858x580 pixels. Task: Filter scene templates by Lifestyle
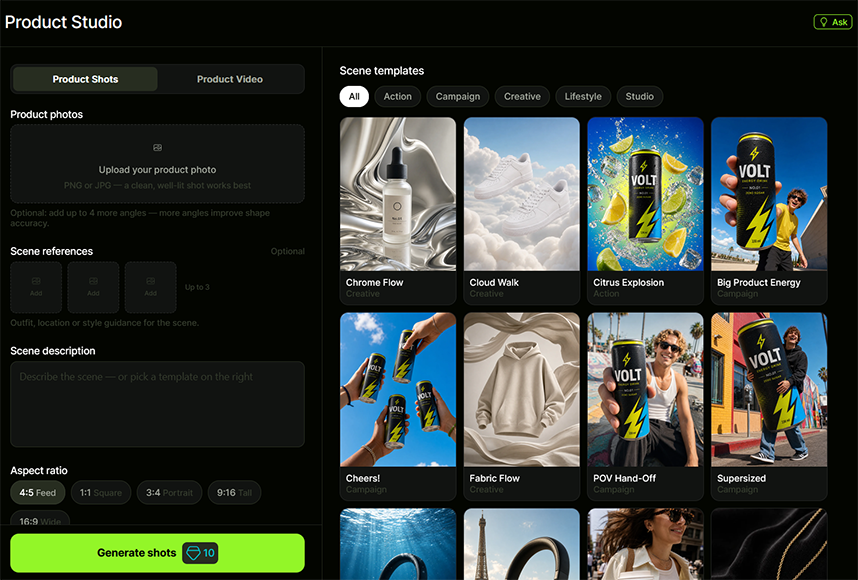[583, 96]
